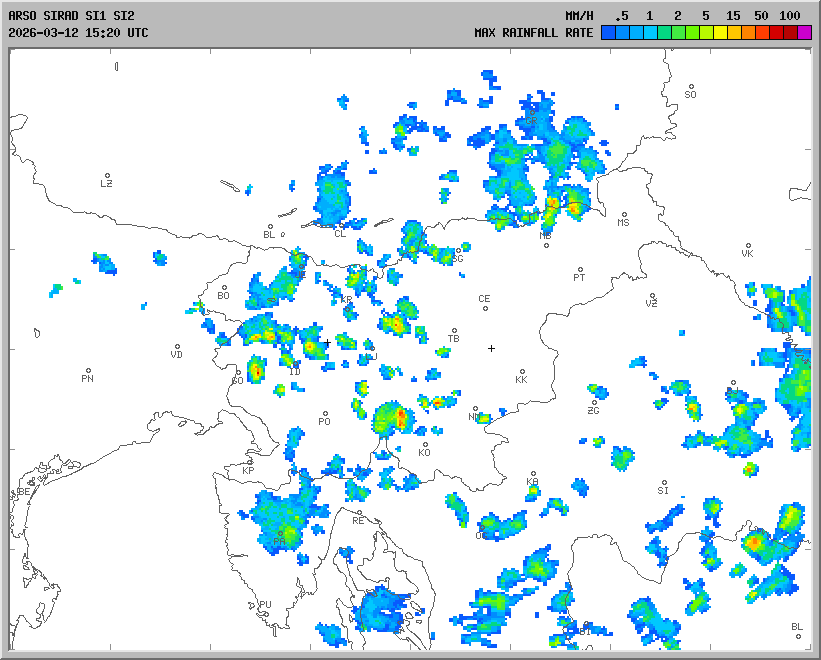This screenshot has width=821, height=660.
Task: Click the 100 value on legend scale
Action: pos(790,16)
